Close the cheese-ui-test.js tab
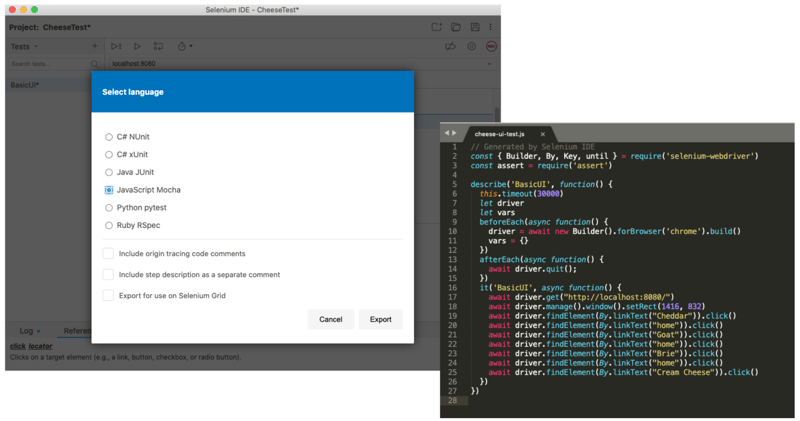800x421 pixels. click(x=543, y=134)
